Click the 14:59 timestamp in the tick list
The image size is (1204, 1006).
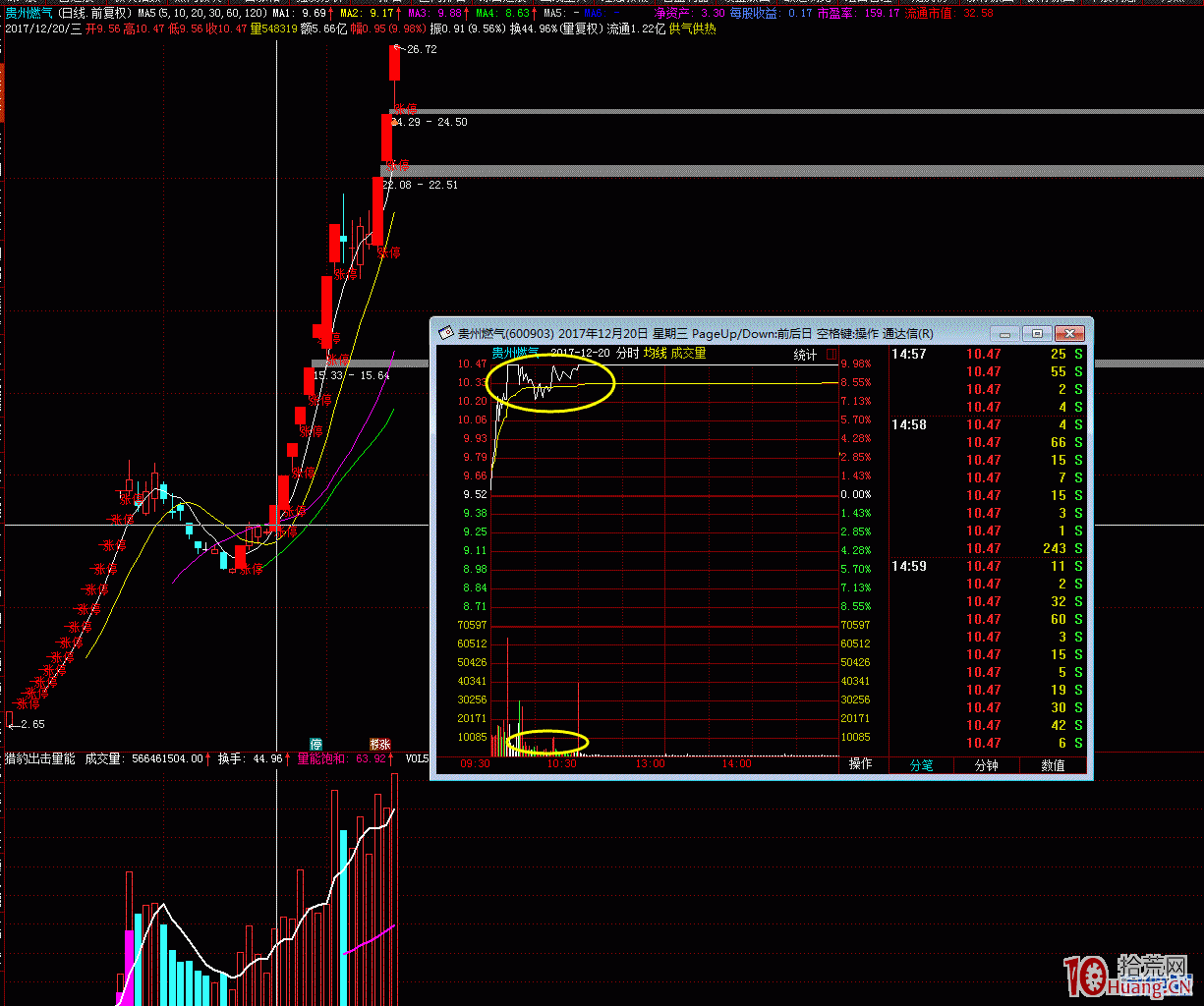pyautogui.click(x=909, y=566)
